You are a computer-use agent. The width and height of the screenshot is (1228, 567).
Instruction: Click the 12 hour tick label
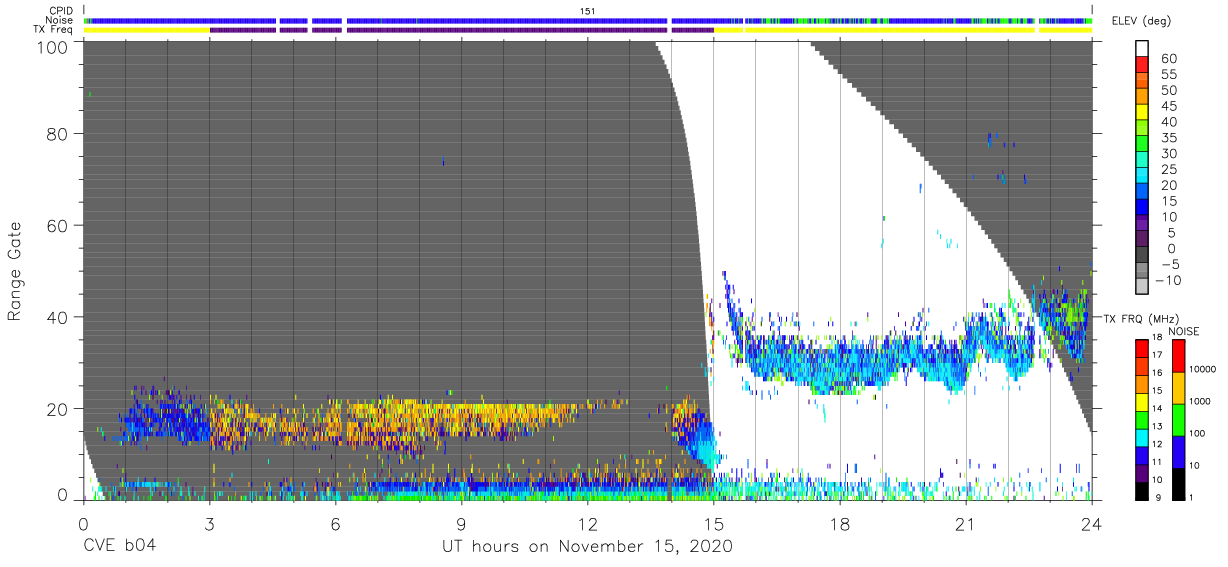pos(588,522)
